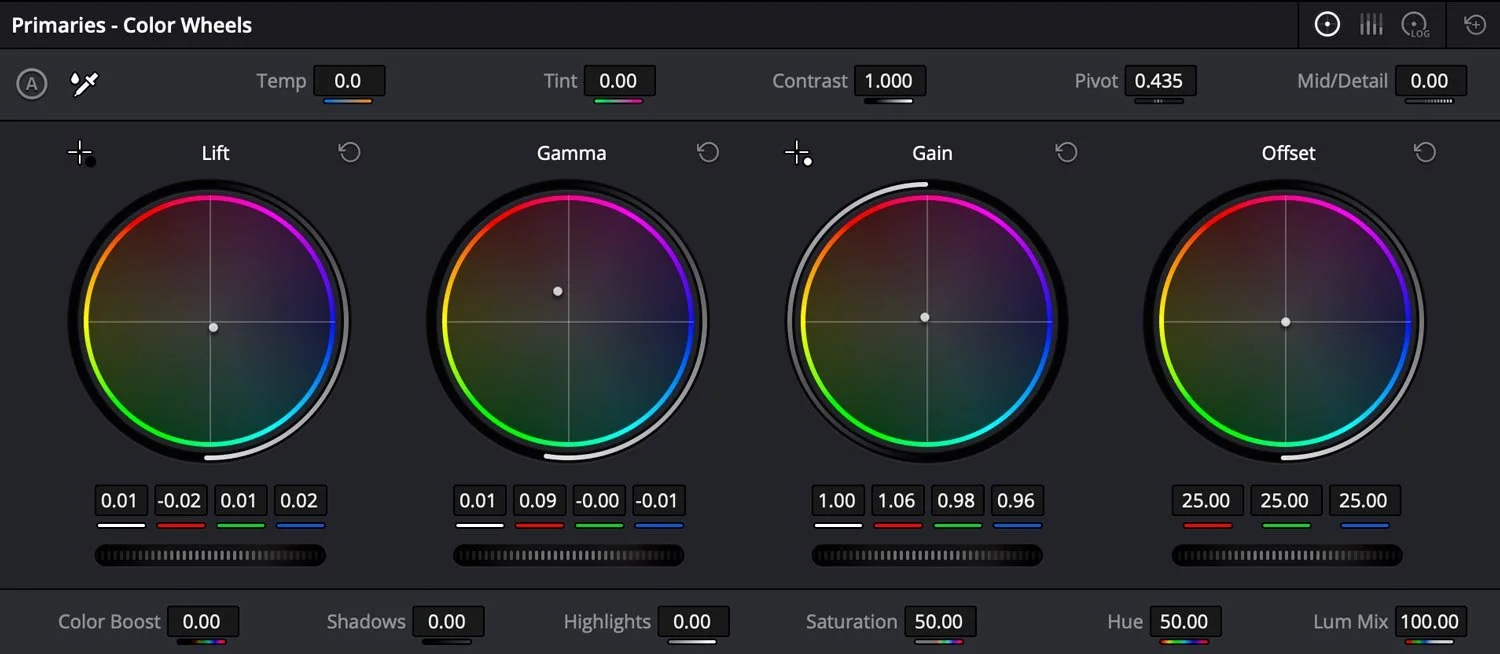Switch to Log wheels mode icon
1500x654 pixels.
tap(1416, 25)
